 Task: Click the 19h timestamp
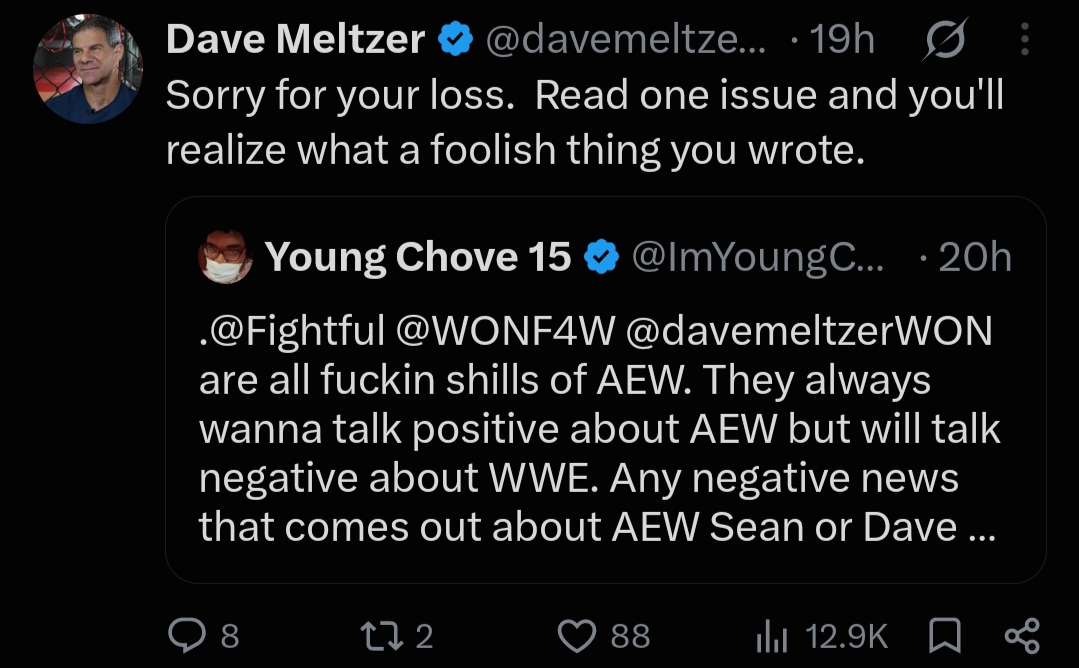point(842,39)
